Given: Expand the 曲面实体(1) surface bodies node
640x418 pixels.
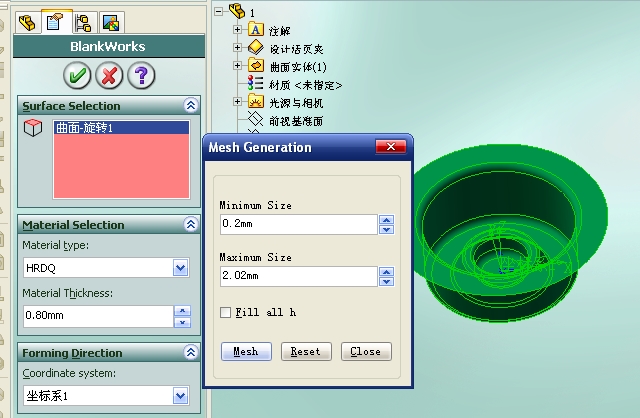Looking at the screenshot, I should (x=237, y=65).
